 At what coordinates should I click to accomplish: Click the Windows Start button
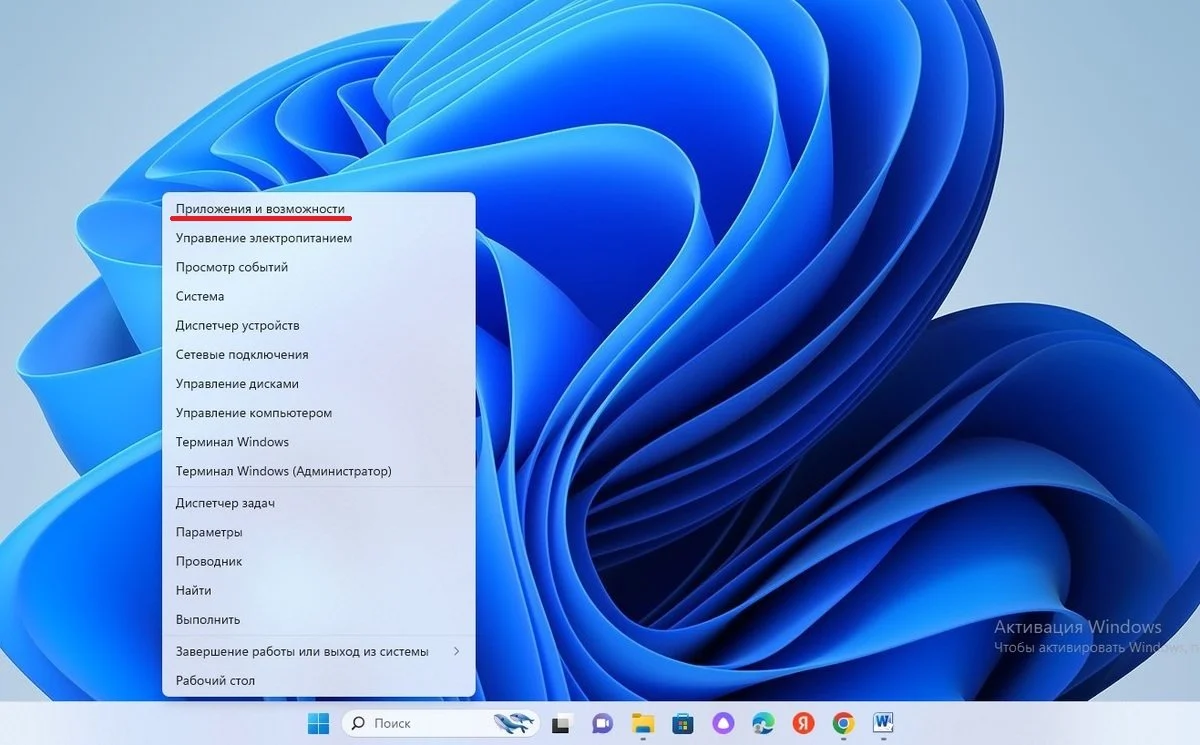coord(319,722)
